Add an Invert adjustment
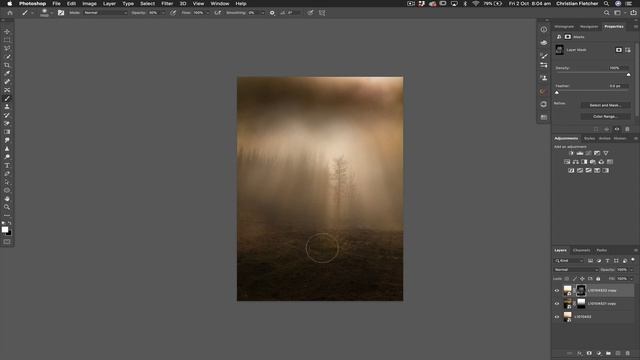 [x=571, y=170]
